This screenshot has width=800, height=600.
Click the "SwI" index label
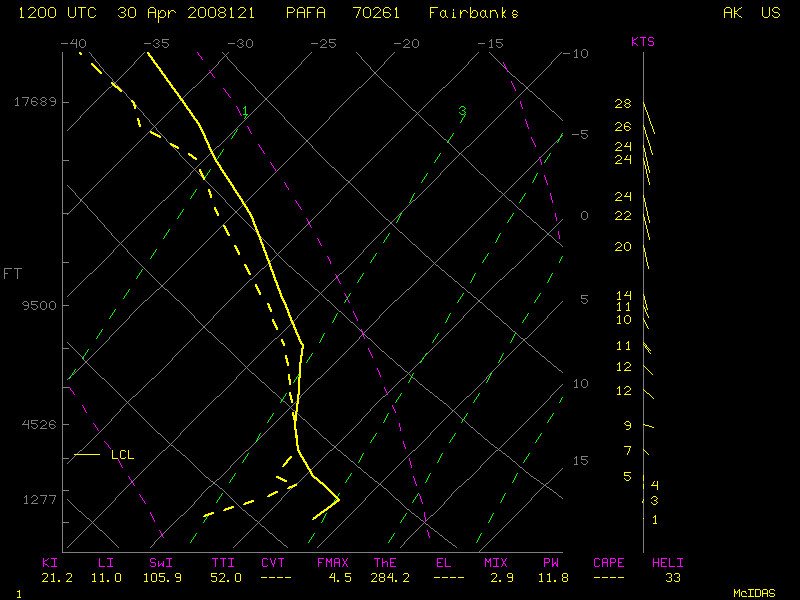point(161,563)
